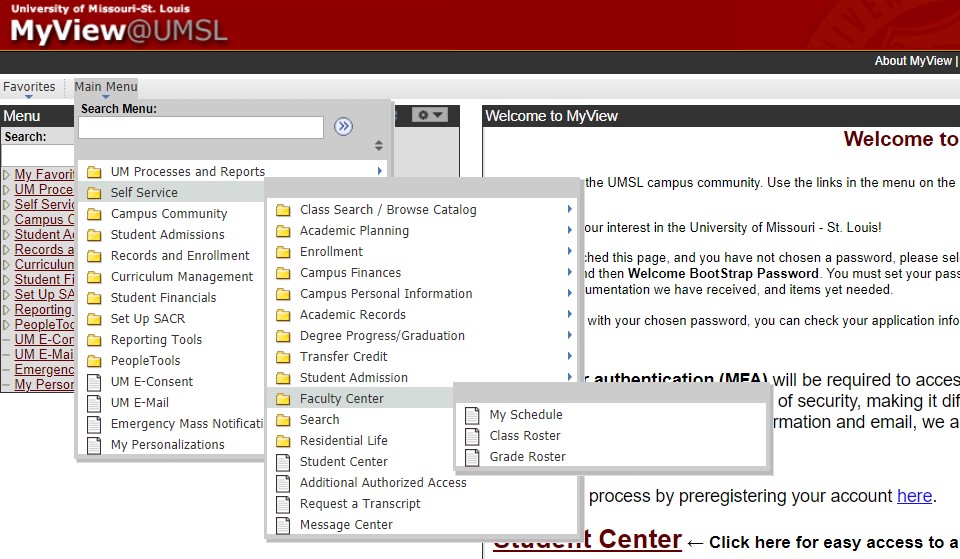Viewport: 960px width, 559px height.
Task: Focus the Search Menu text field
Action: 200,127
